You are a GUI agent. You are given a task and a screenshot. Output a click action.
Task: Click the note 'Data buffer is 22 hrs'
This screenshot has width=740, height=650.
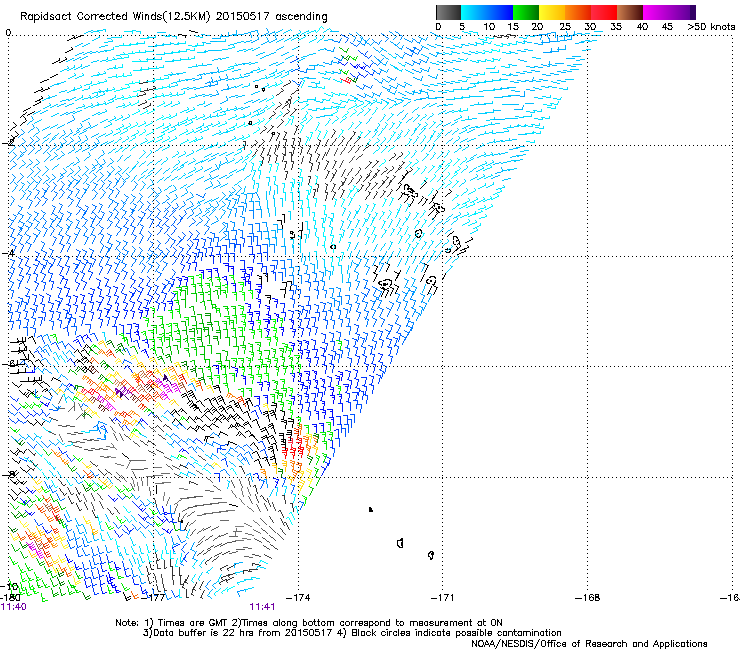(x=202, y=633)
